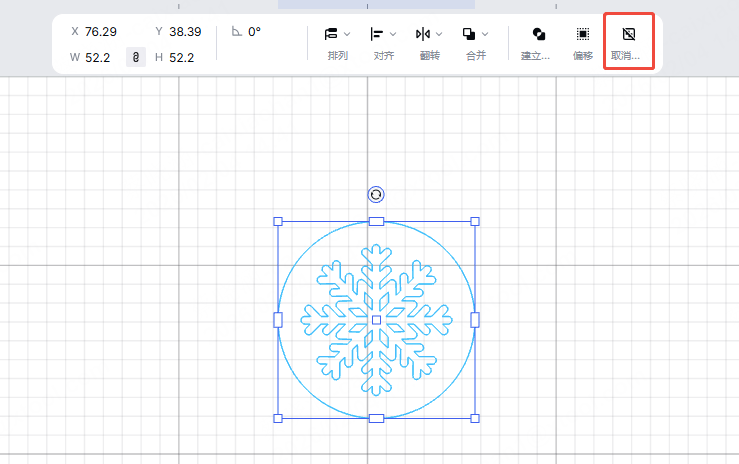Image resolution: width=739 pixels, height=464 pixels.
Task: Click the 建立 create icon
Action: (538, 34)
